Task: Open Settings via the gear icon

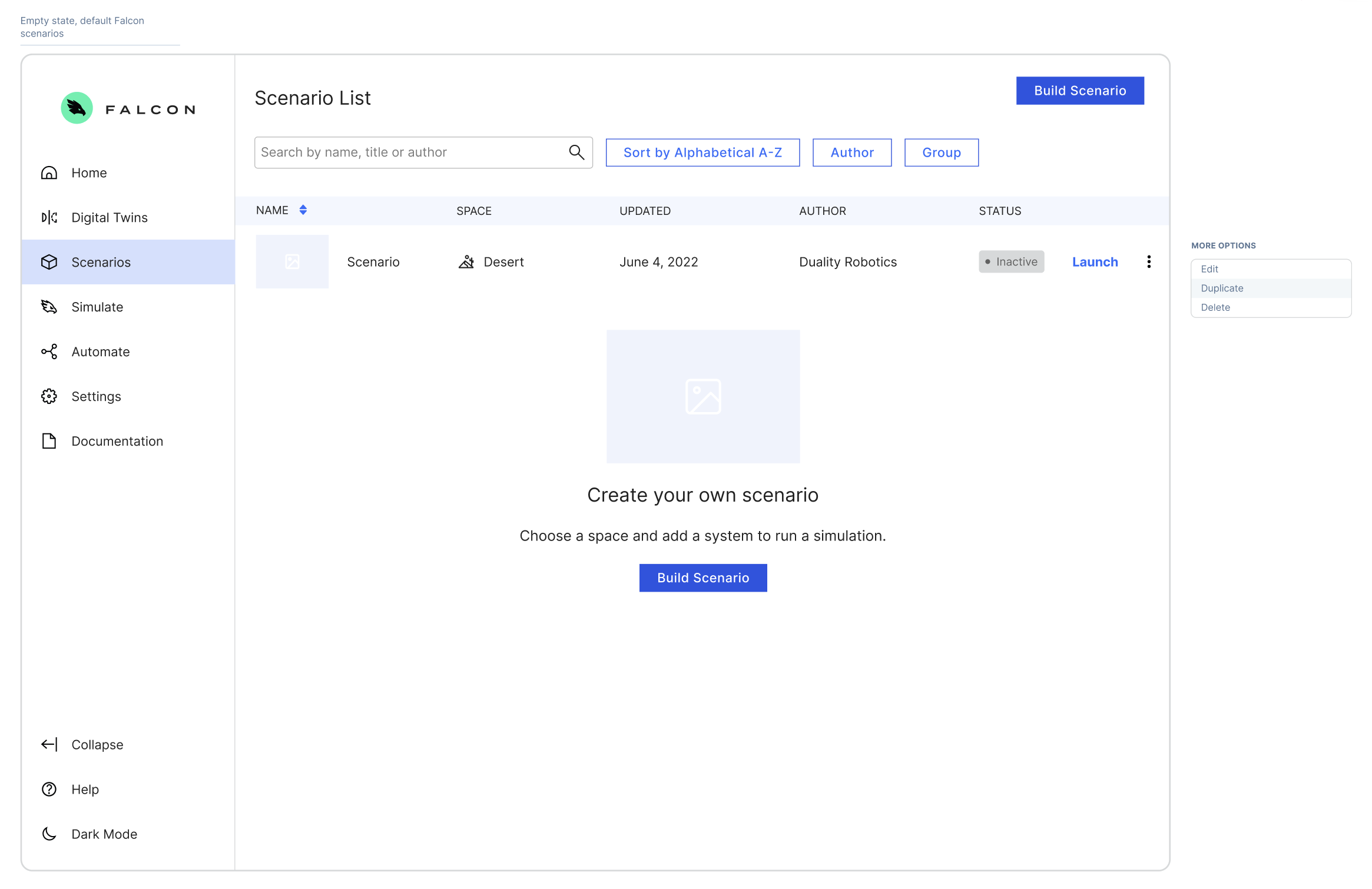Action: pyautogui.click(x=49, y=396)
